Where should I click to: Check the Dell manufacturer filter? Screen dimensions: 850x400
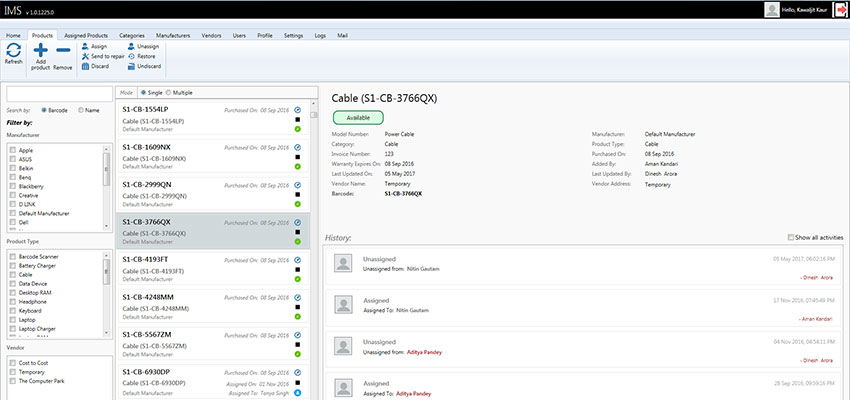point(12,223)
